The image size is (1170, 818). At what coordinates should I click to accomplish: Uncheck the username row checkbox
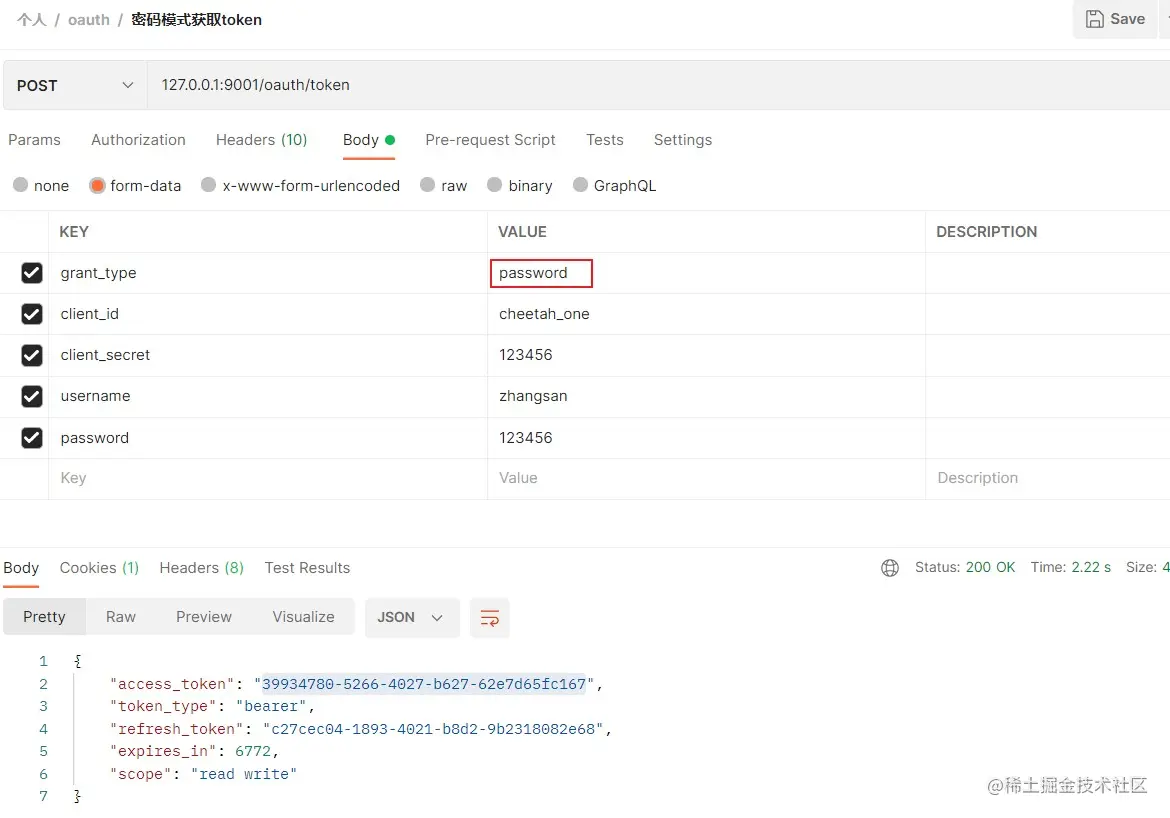pyautogui.click(x=31, y=396)
